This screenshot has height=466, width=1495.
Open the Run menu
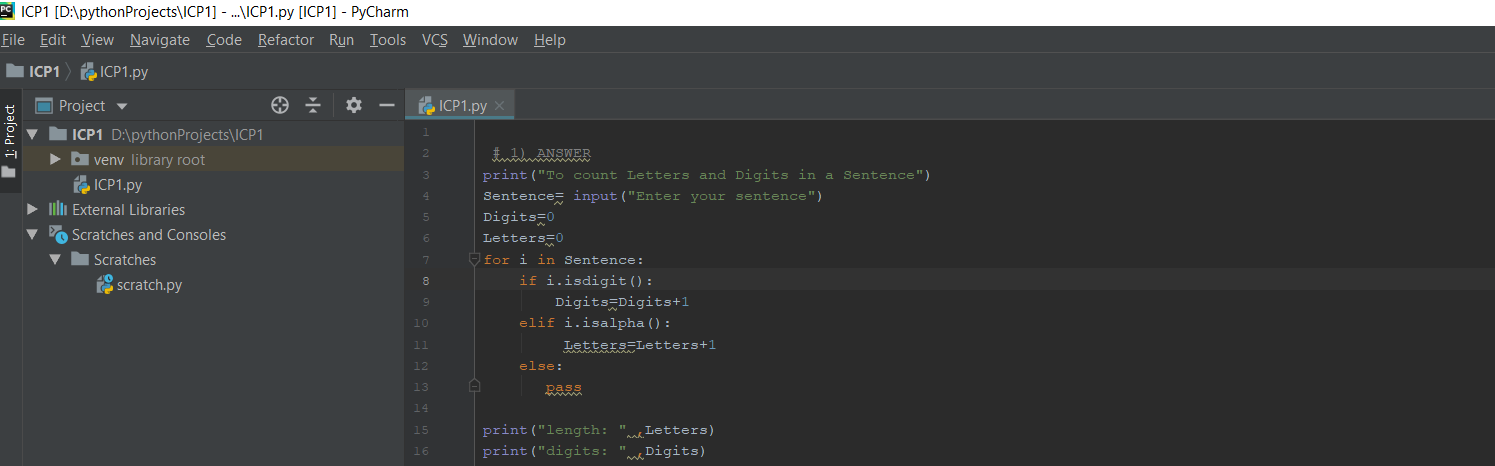(342, 40)
